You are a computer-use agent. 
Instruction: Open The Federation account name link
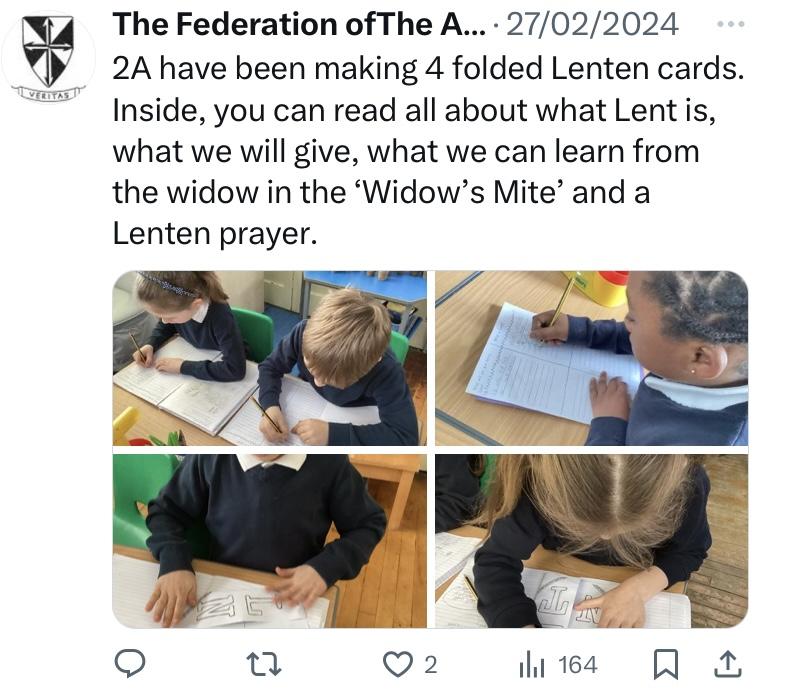292,23
